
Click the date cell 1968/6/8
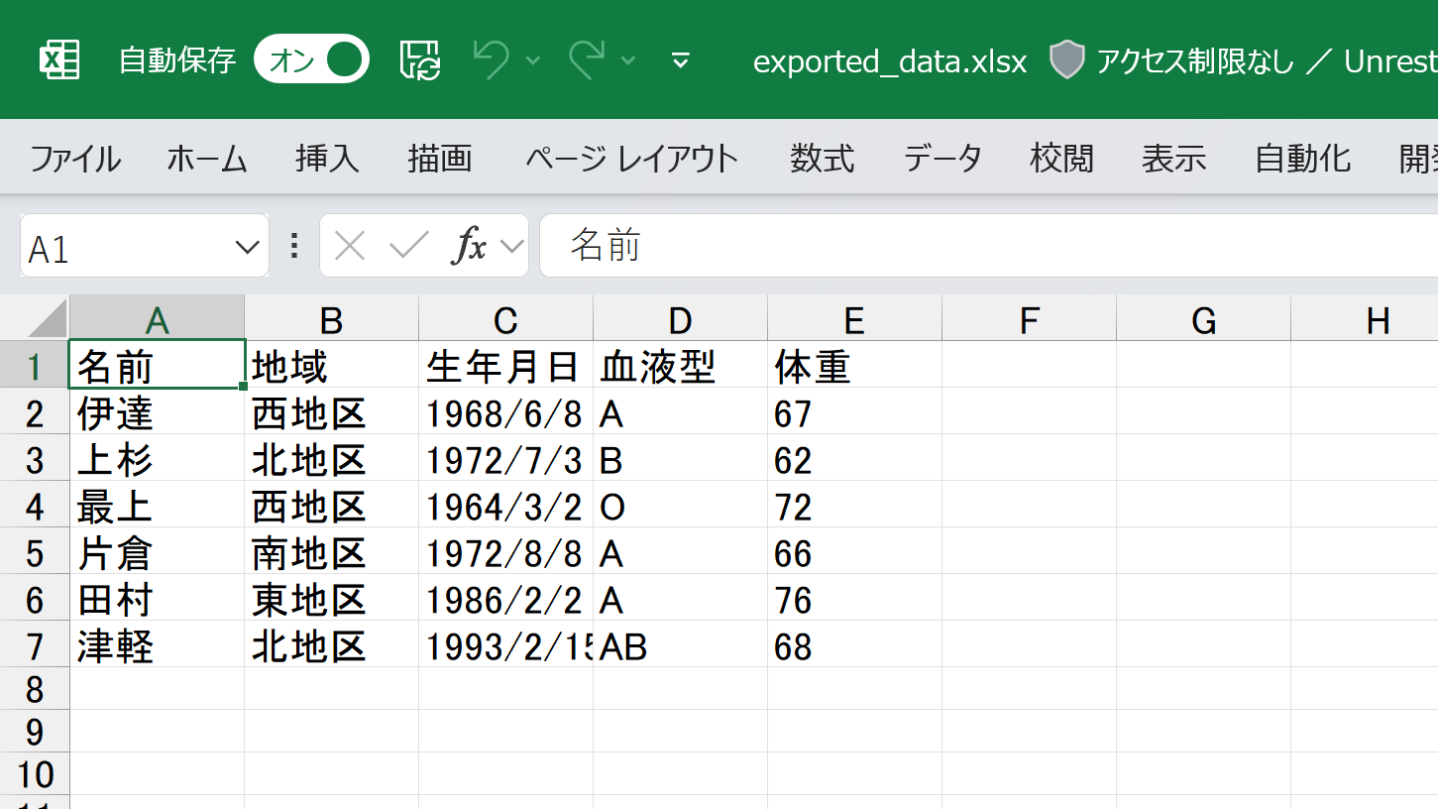506,412
